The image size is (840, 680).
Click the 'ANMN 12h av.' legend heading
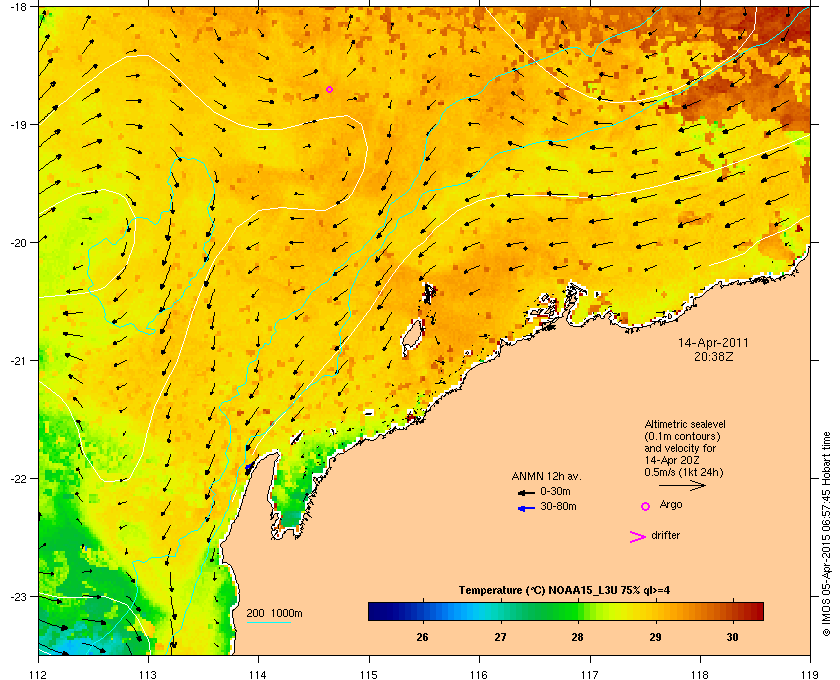546,476
